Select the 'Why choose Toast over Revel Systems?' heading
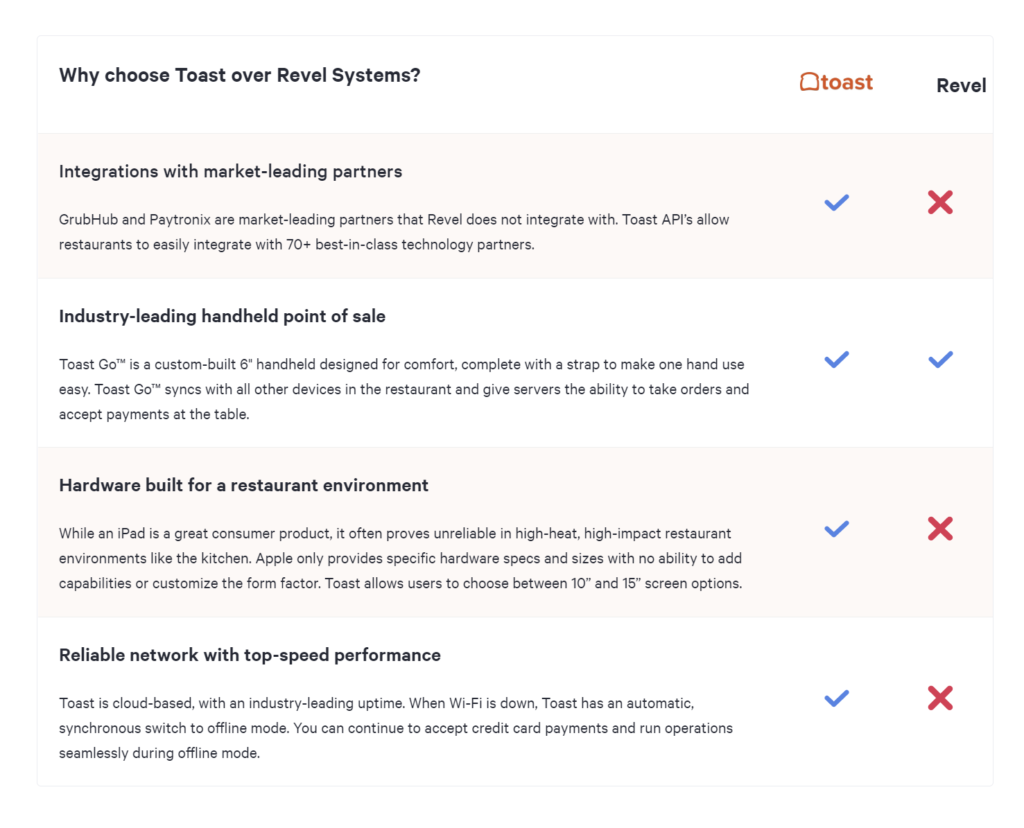 [240, 76]
